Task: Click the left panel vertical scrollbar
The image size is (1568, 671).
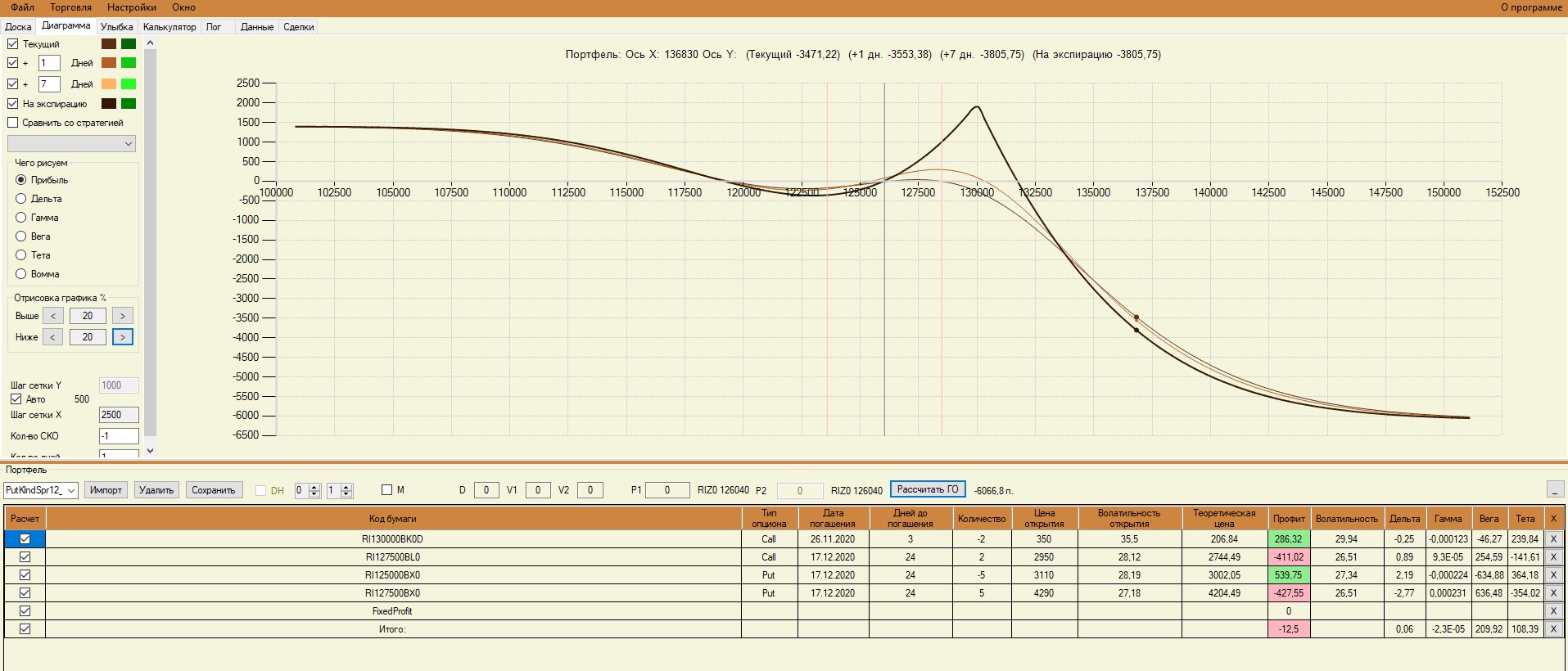Action: pyautogui.click(x=150, y=245)
